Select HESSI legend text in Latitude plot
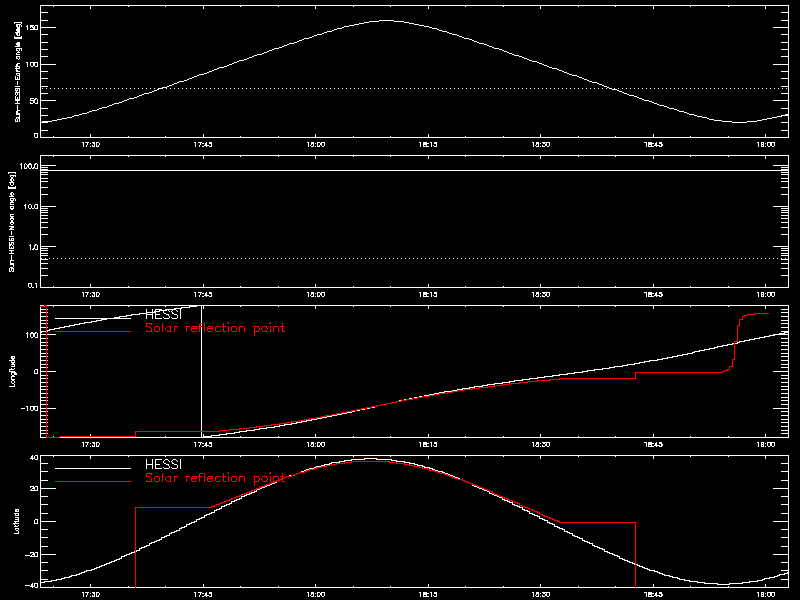The image size is (800, 600). coord(163,465)
